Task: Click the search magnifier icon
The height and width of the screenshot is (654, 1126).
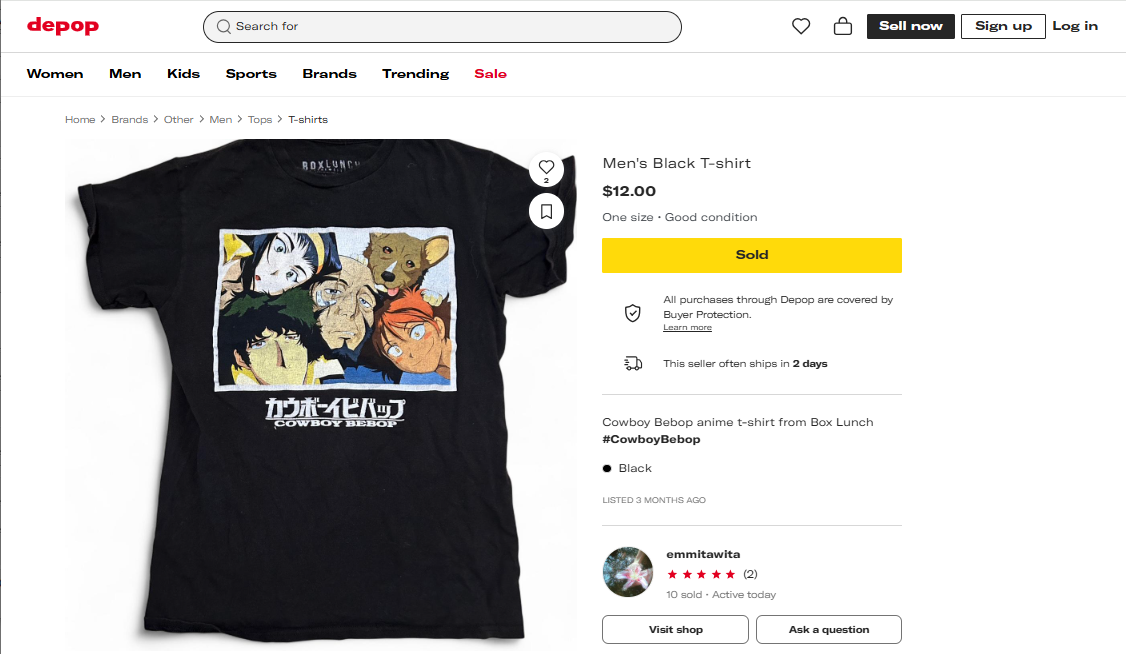Action: point(224,26)
